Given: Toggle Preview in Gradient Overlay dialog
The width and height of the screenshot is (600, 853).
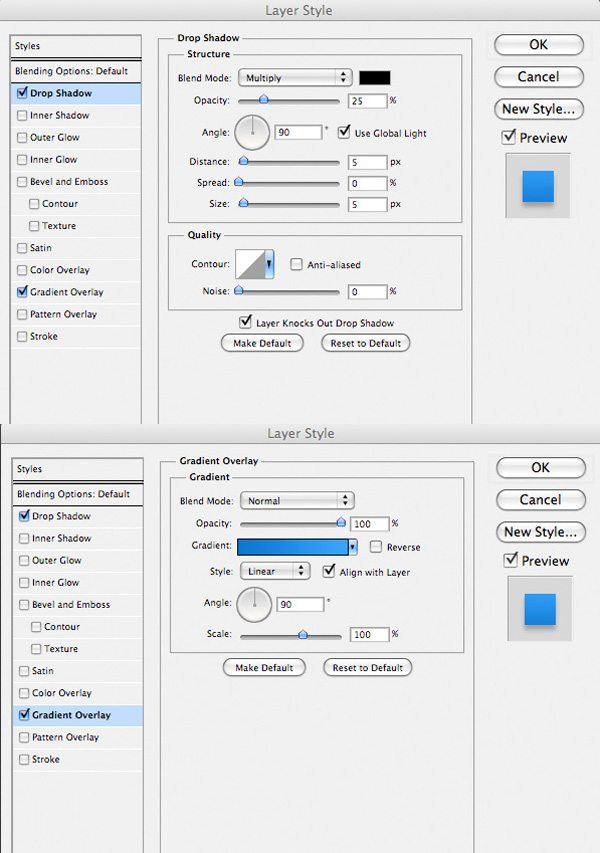Looking at the screenshot, I should pyautogui.click(x=511, y=560).
